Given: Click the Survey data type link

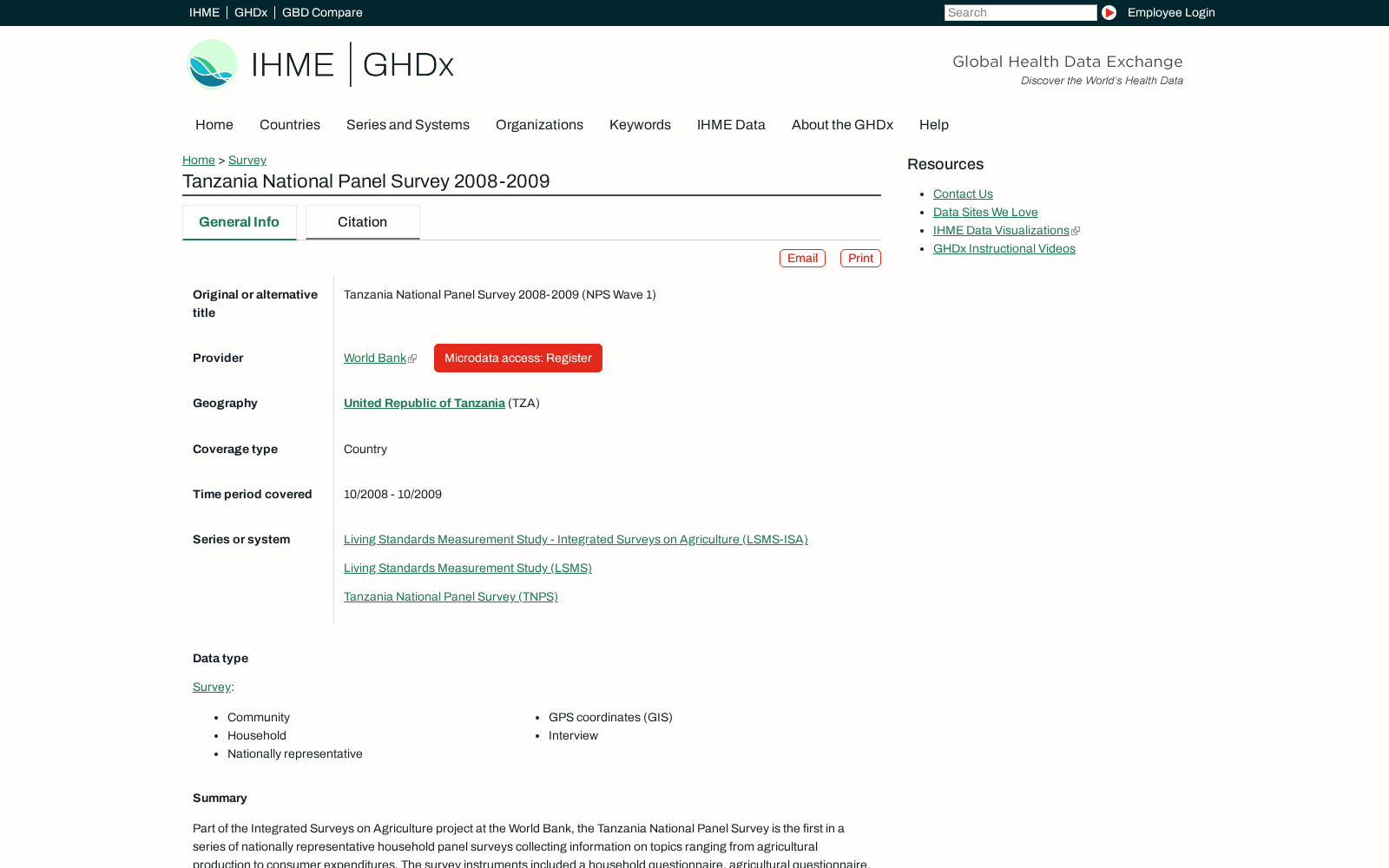Looking at the screenshot, I should (x=212, y=687).
